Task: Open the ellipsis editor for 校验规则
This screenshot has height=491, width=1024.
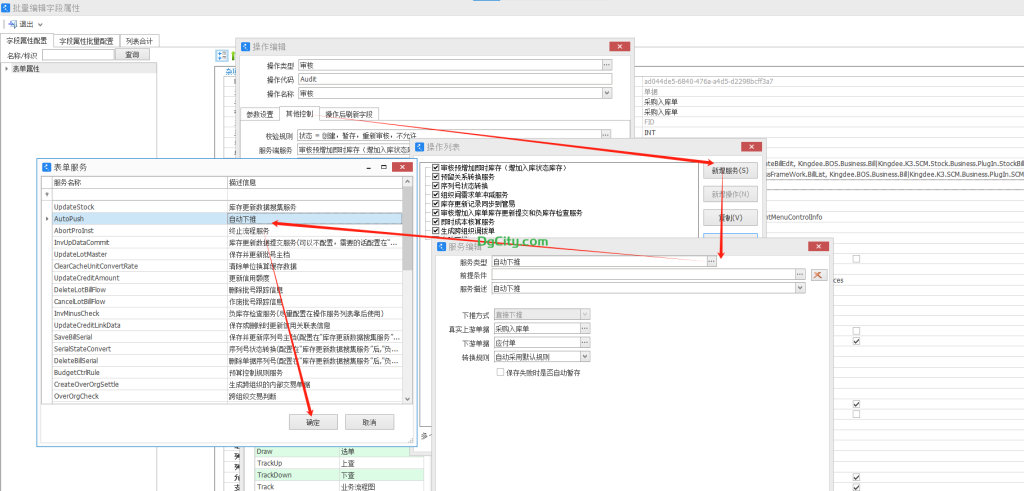Action: [x=606, y=135]
